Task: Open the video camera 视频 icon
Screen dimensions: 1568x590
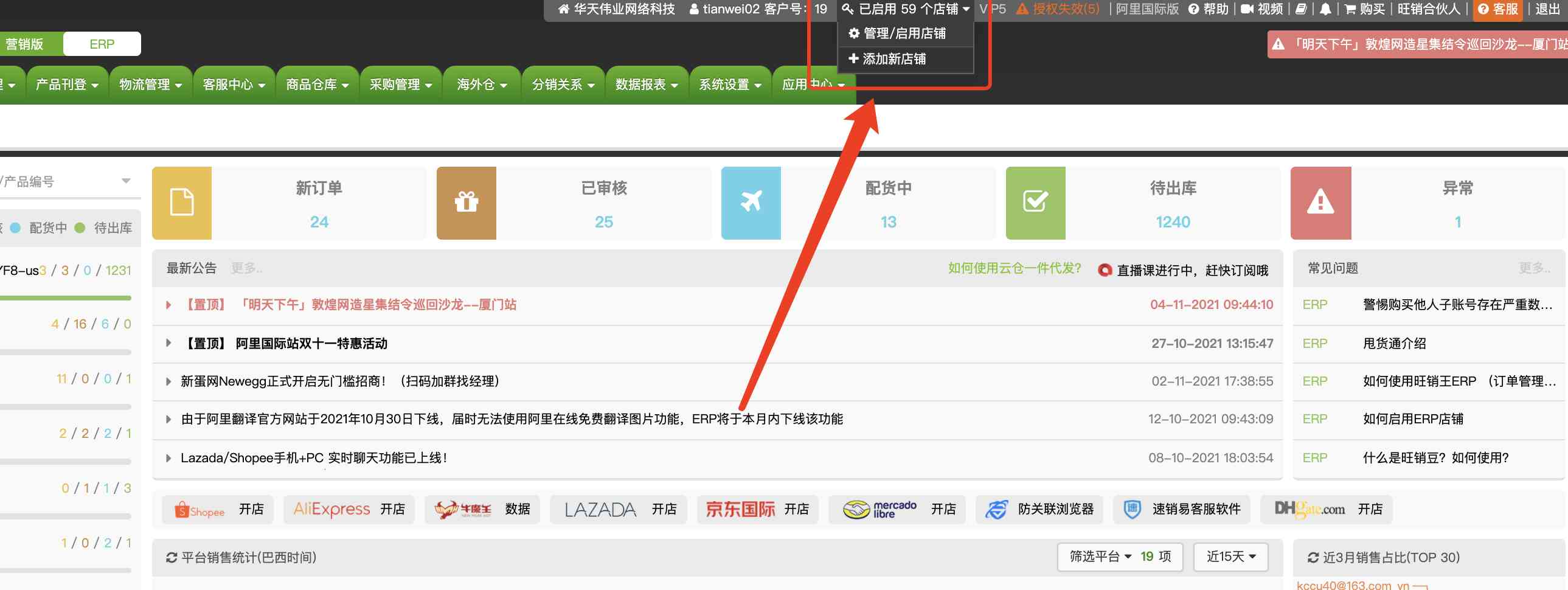Action: pyautogui.click(x=1247, y=9)
